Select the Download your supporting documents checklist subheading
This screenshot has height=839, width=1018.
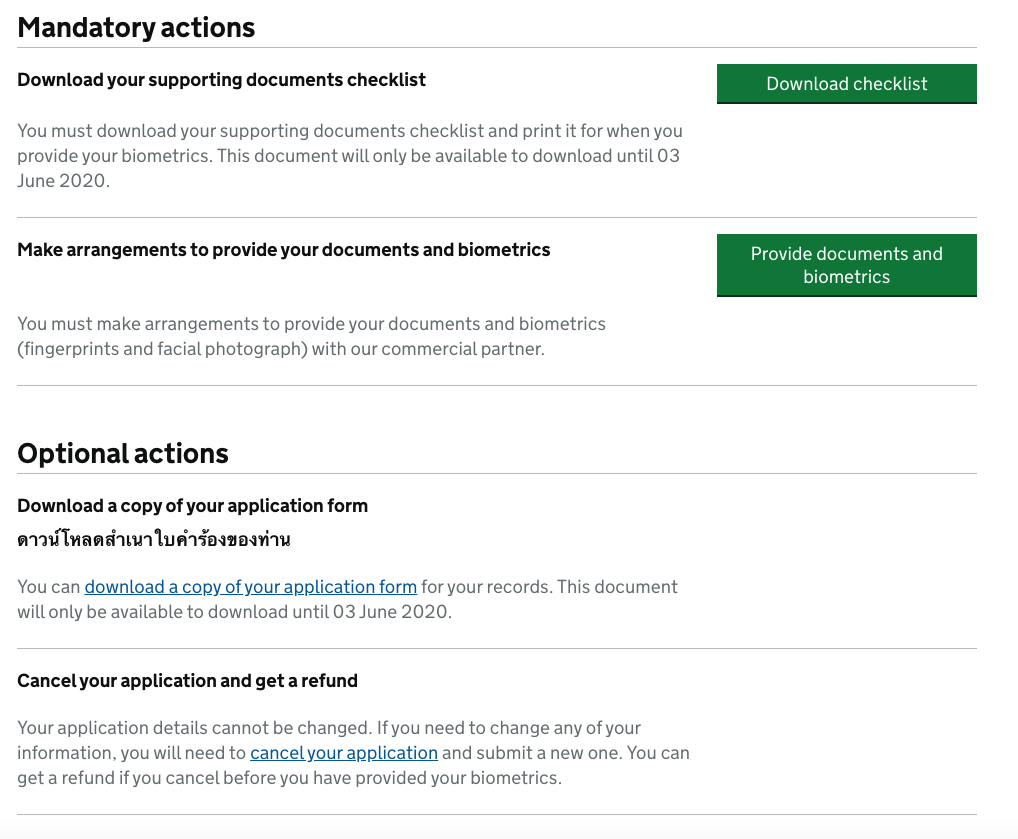(221, 80)
